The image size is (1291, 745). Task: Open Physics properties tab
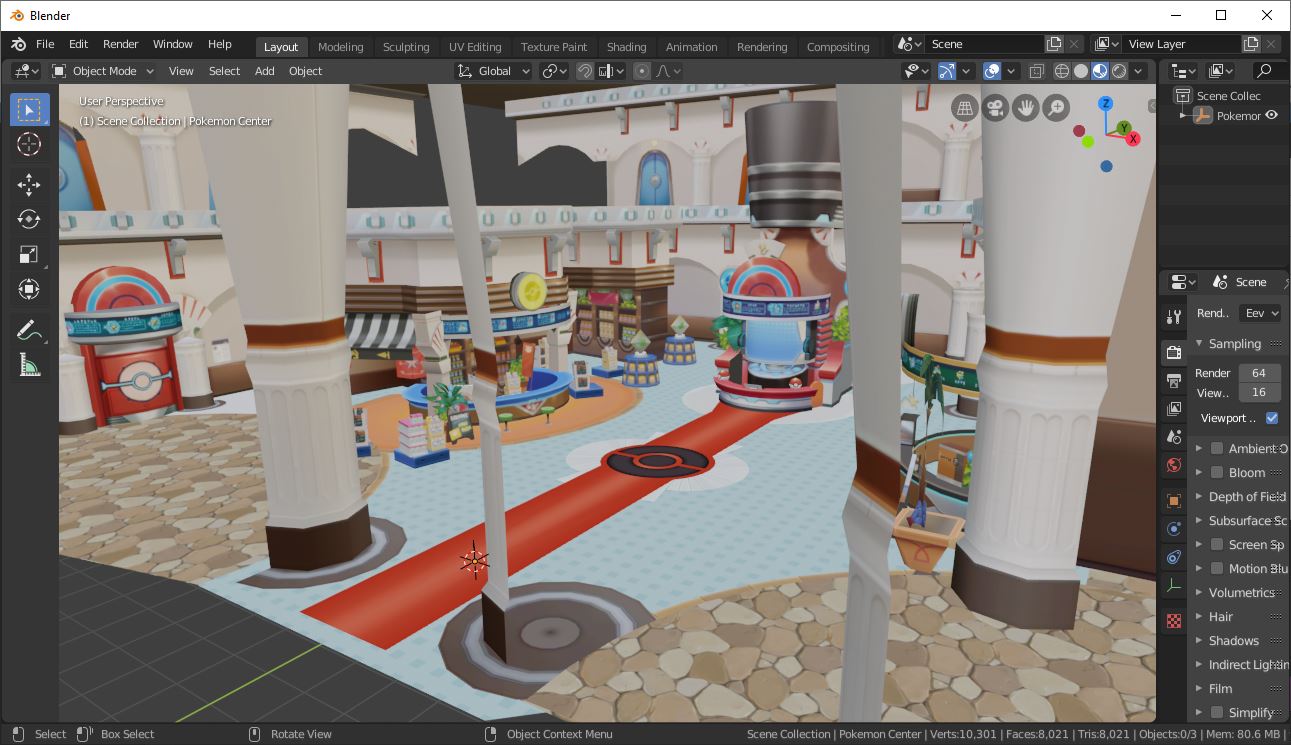pos(1174,528)
